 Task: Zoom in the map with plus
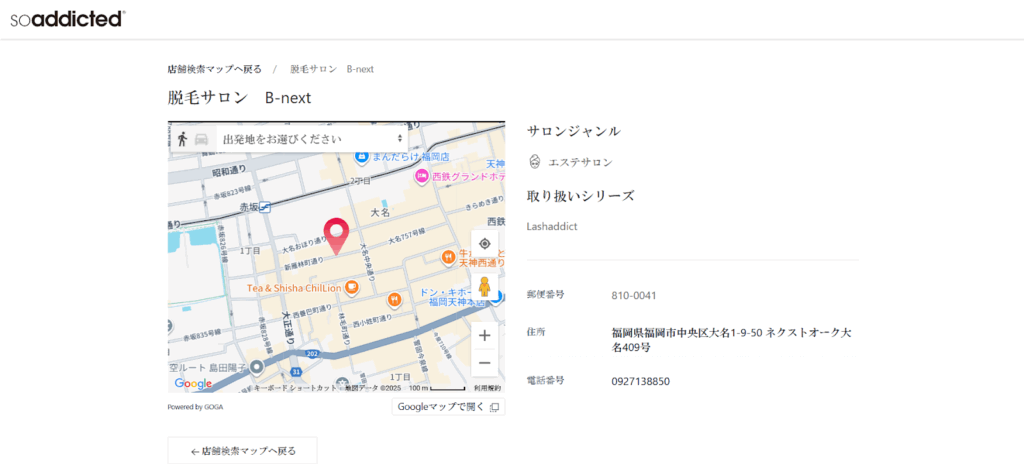(x=485, y=335)
